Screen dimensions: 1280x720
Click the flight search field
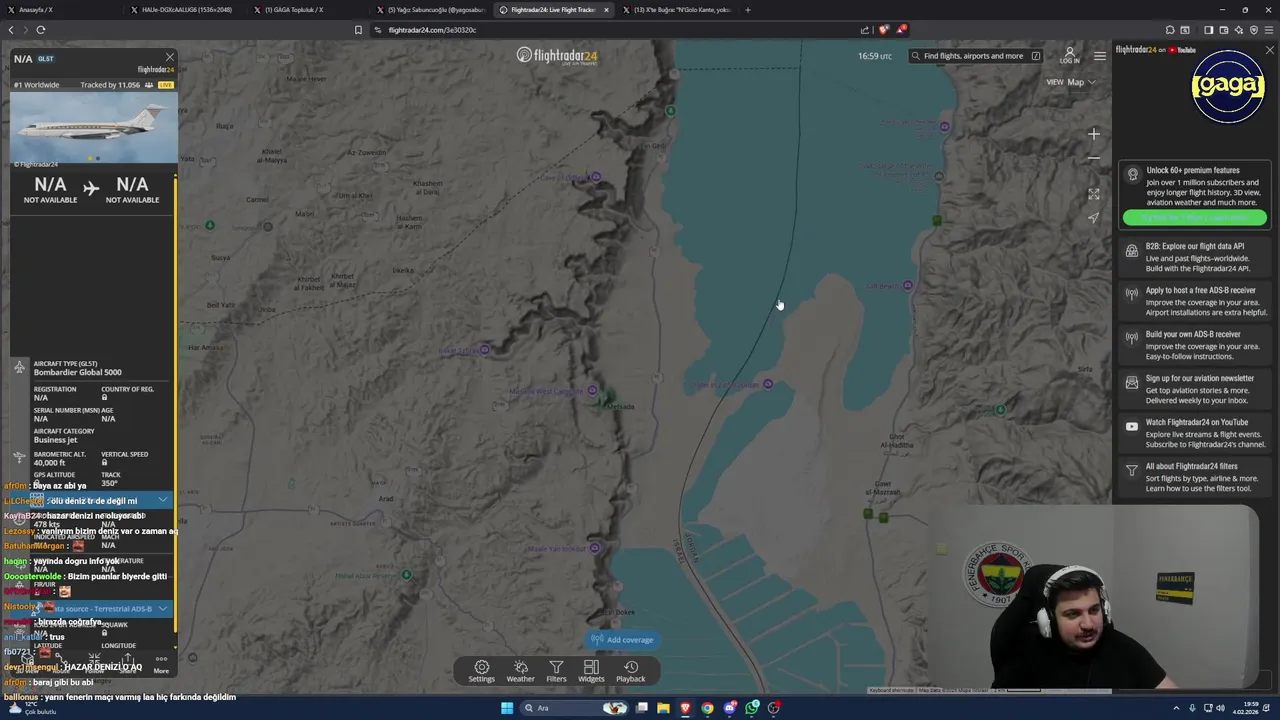[x=975, y=56]
